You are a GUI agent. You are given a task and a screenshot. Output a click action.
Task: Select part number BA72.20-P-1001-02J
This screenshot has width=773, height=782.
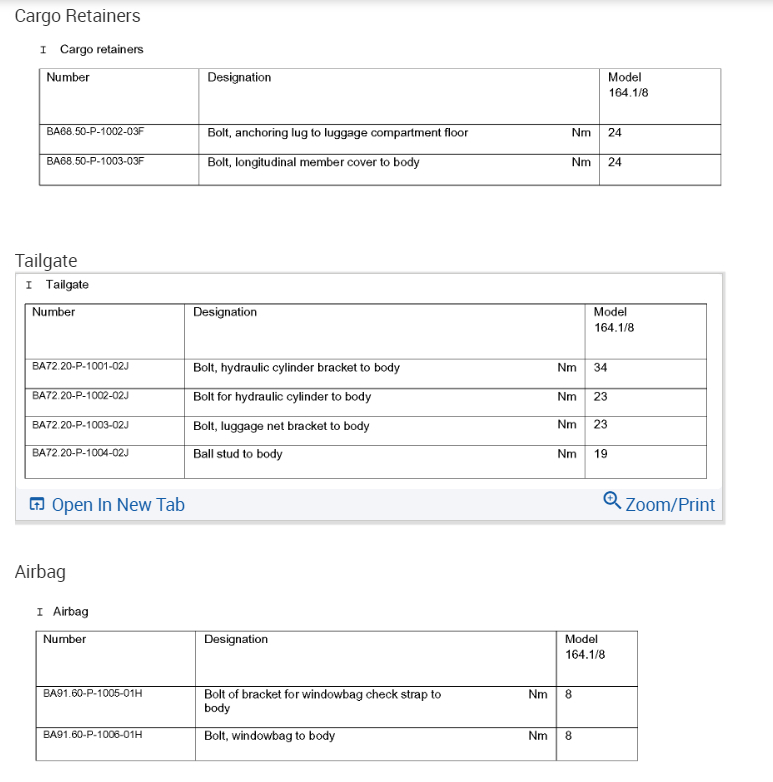tap(80, 367)
